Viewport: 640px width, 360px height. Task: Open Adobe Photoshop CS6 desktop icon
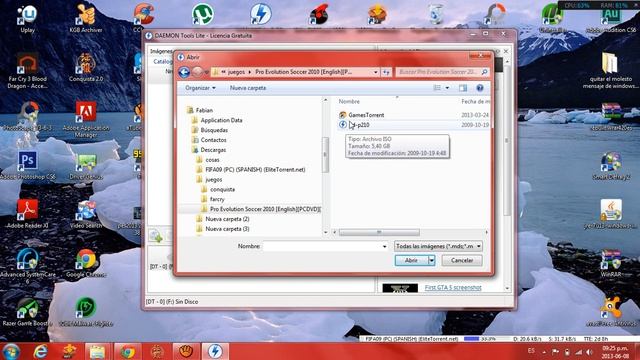click(x=27, y=165)
